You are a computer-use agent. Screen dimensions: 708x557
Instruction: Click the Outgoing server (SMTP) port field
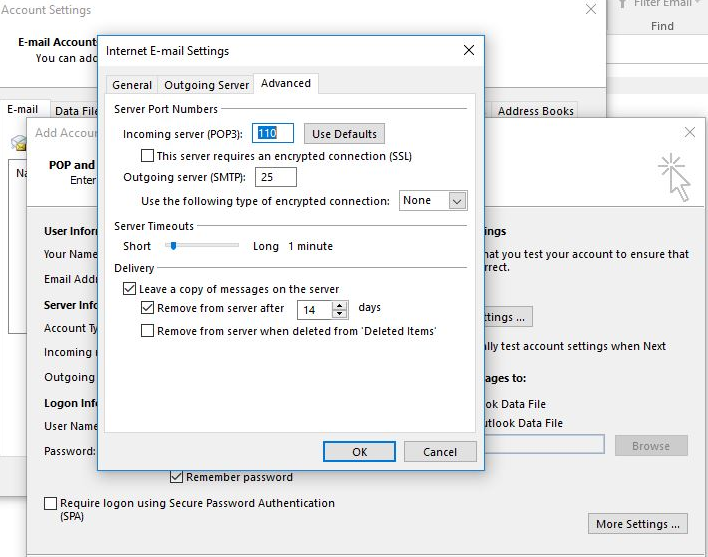(x=275, y=177)
